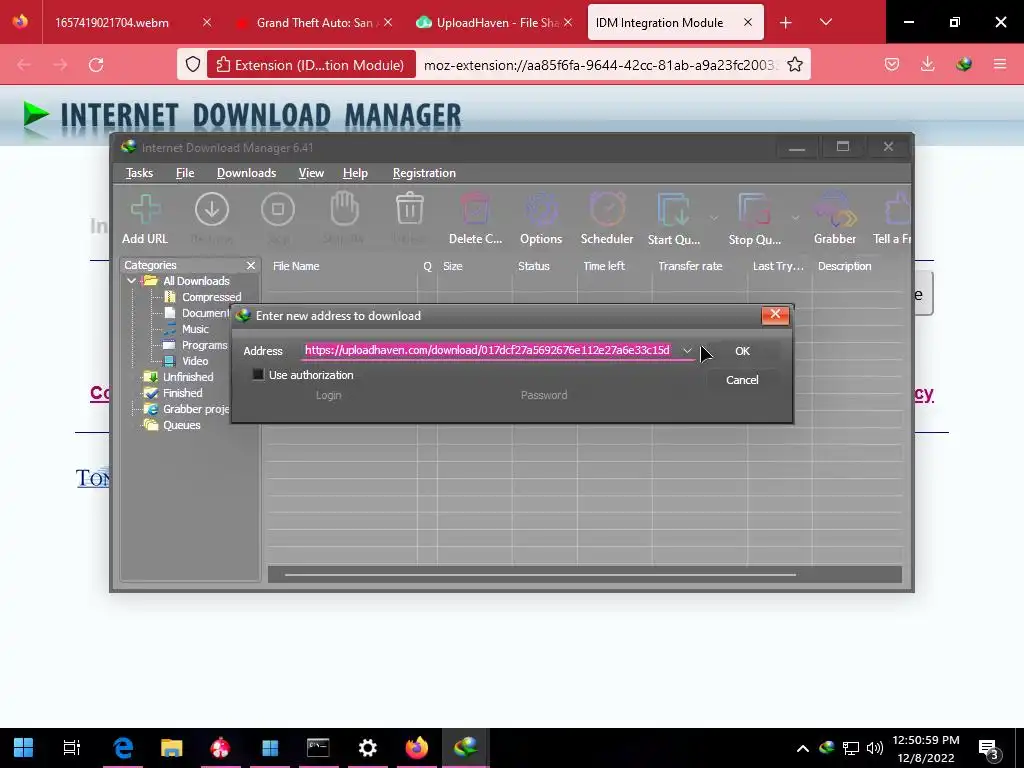Sort by the File Name column header
The height and width of the screenshot is (768, 1024).
point(342,266)
